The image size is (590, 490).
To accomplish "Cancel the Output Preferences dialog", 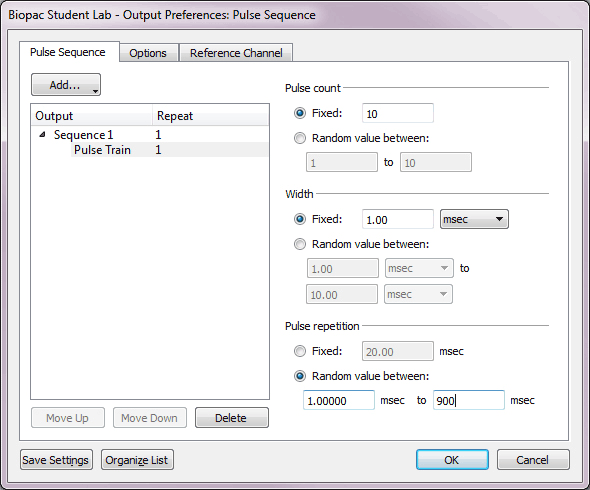I will pyautogui.click(x=533, y=460).
